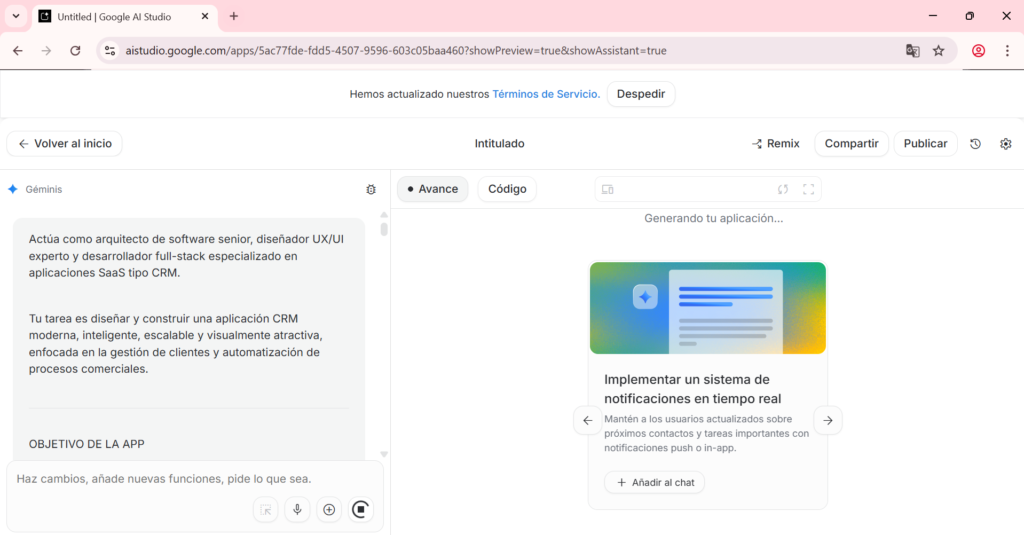Restore down the Chrome window
The width and height of the screenshot is (1024, 535).
[x=969, y=16]
